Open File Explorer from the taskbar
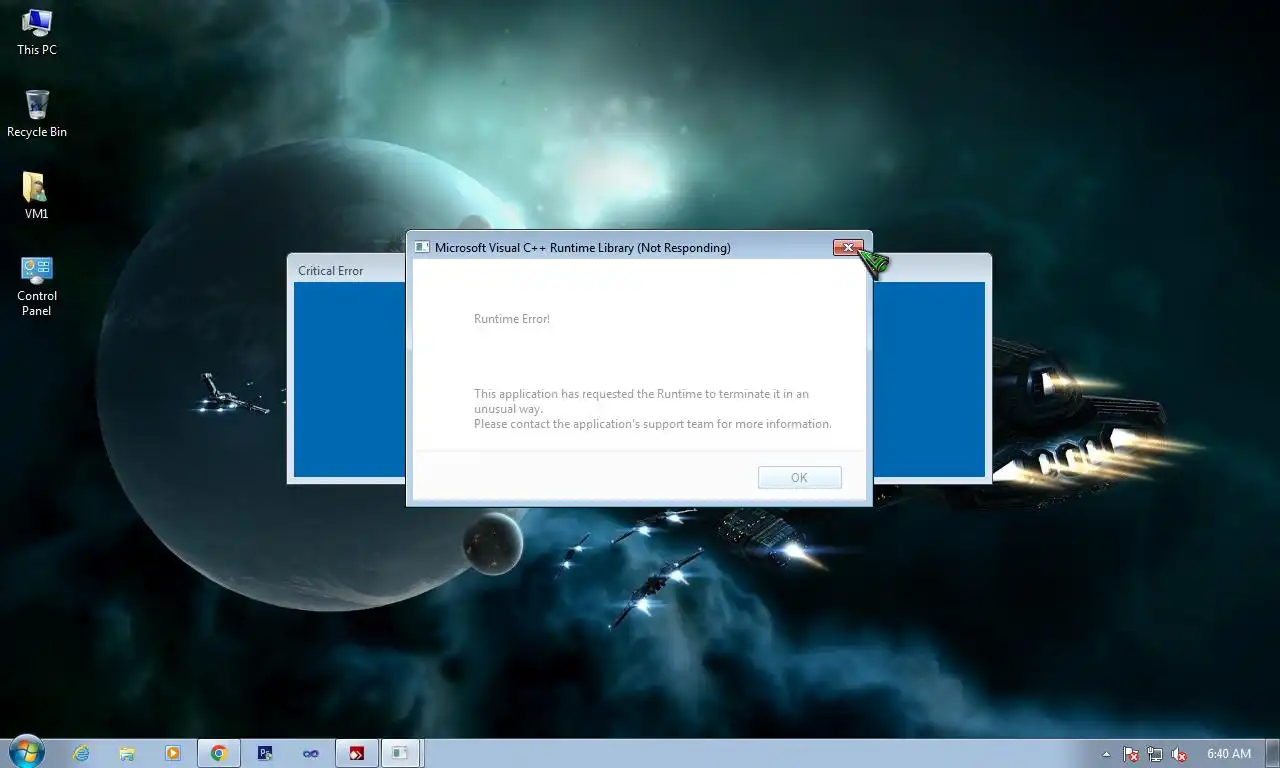 coord(127,753)
